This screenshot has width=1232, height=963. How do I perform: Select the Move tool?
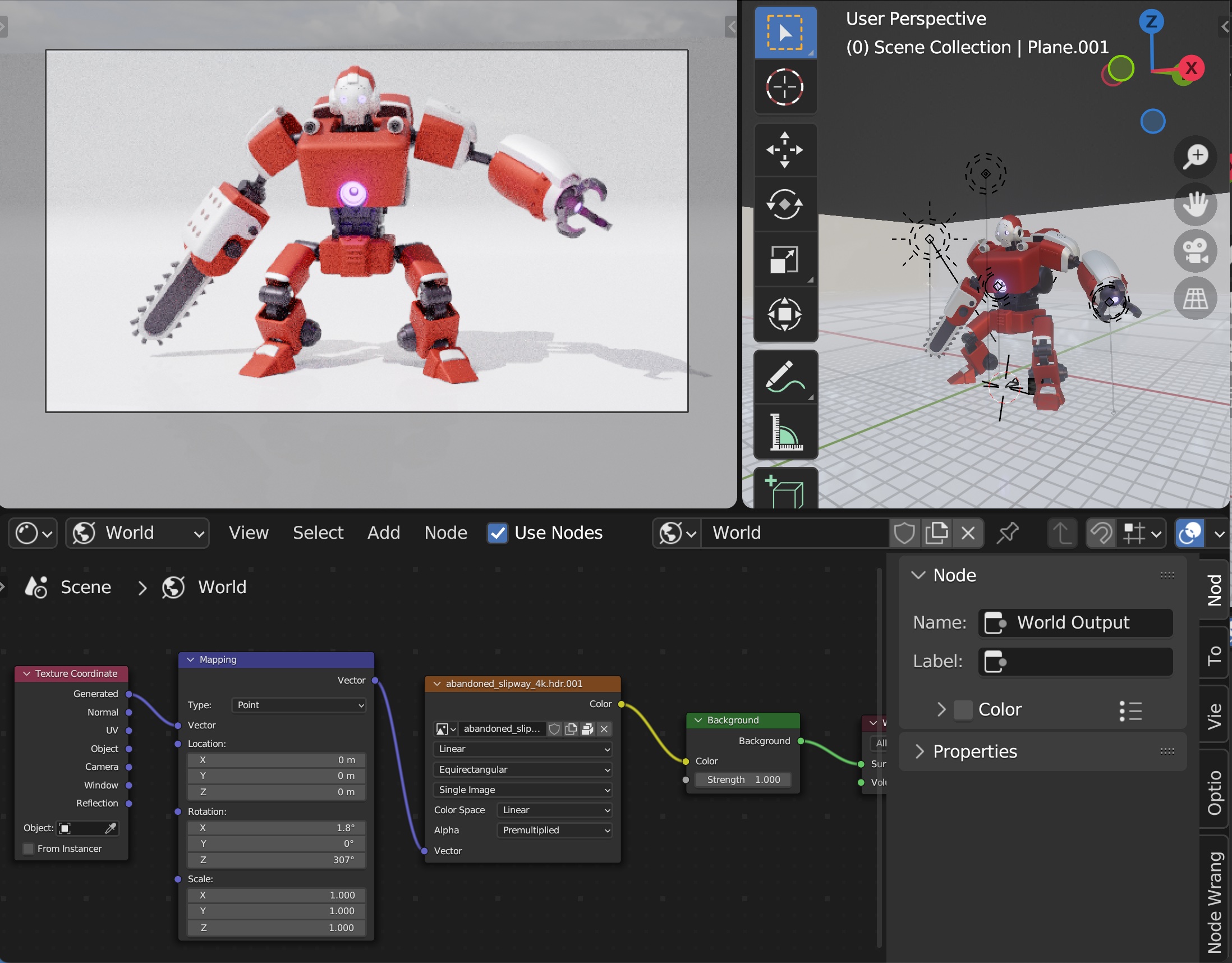pyautogui.click(x=785, y=149)
